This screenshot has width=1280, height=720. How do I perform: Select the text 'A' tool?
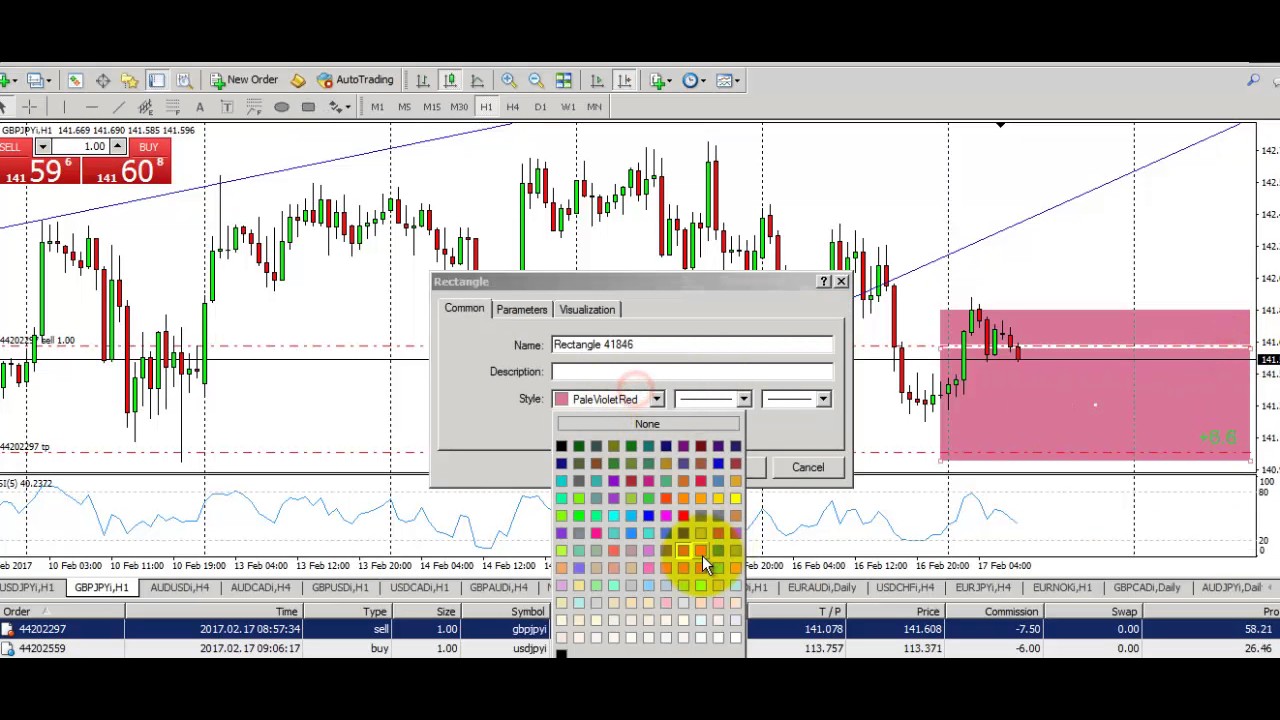(200, 107)
